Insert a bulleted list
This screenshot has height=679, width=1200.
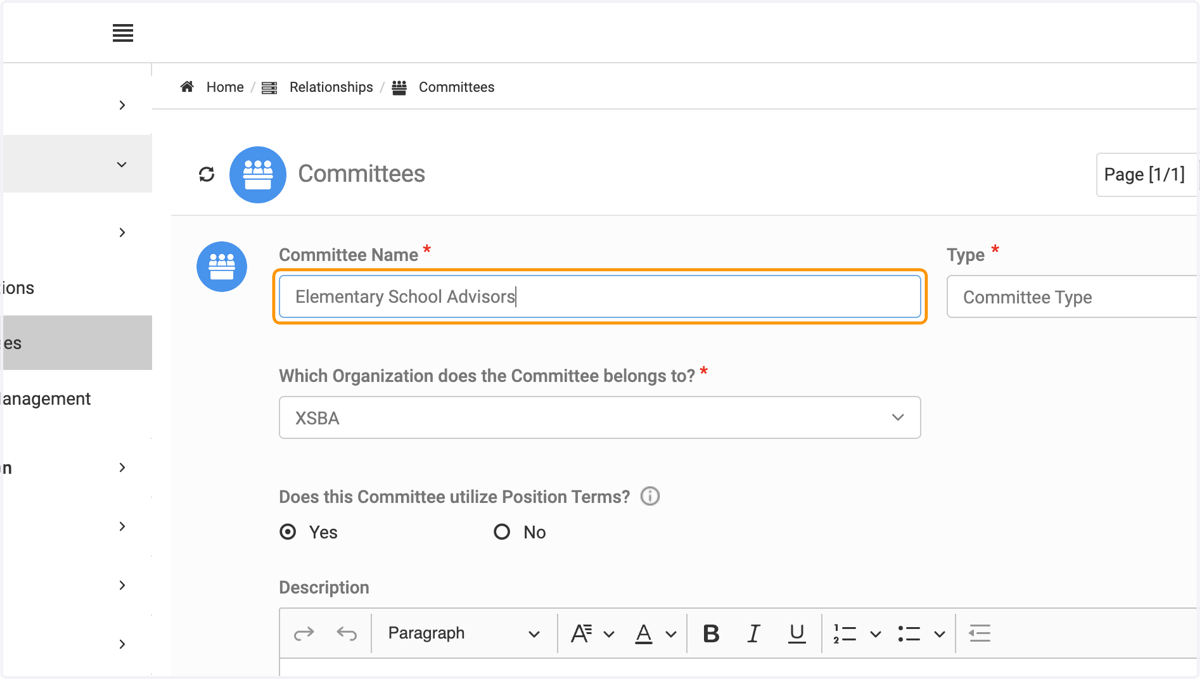coord(909,633)
